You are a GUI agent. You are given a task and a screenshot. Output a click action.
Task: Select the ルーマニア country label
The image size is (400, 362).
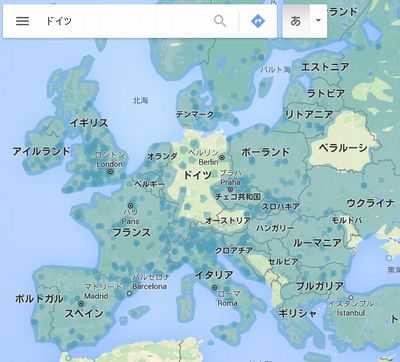317,242
